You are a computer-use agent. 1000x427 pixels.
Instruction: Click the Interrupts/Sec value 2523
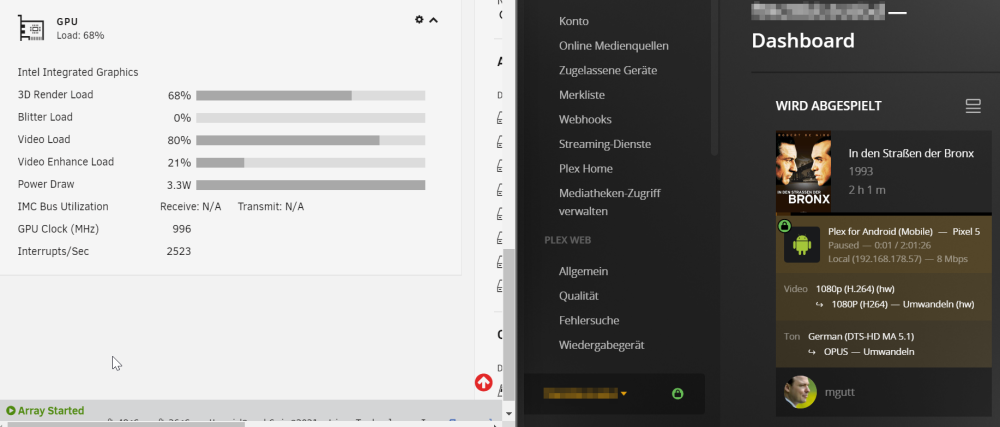[x=179, y=252]
